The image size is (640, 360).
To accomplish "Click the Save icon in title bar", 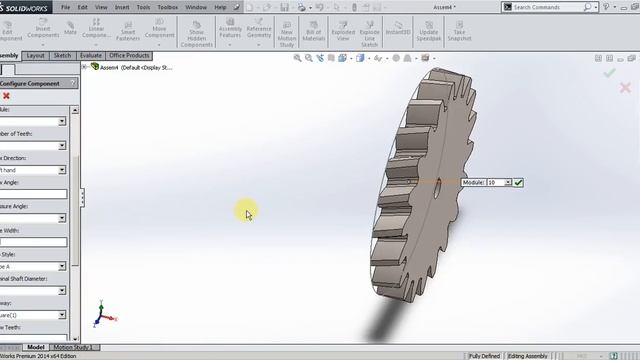I will click(284, 7).
